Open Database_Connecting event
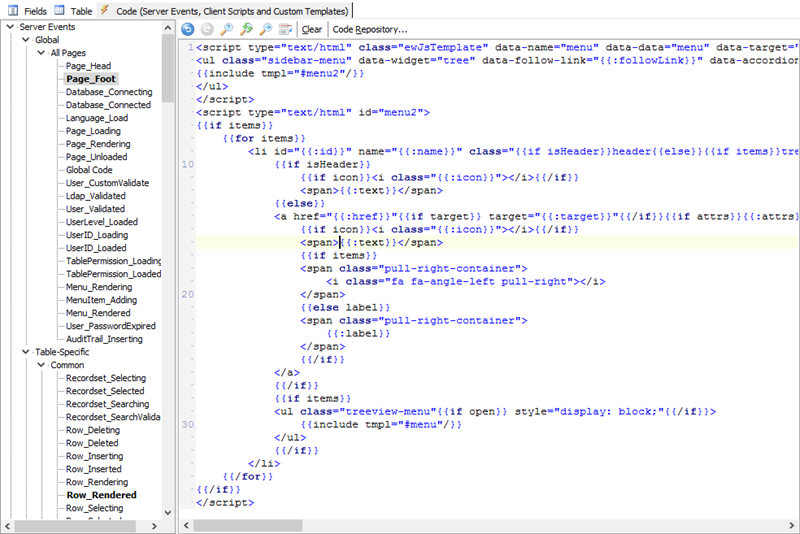 (109, 92)
